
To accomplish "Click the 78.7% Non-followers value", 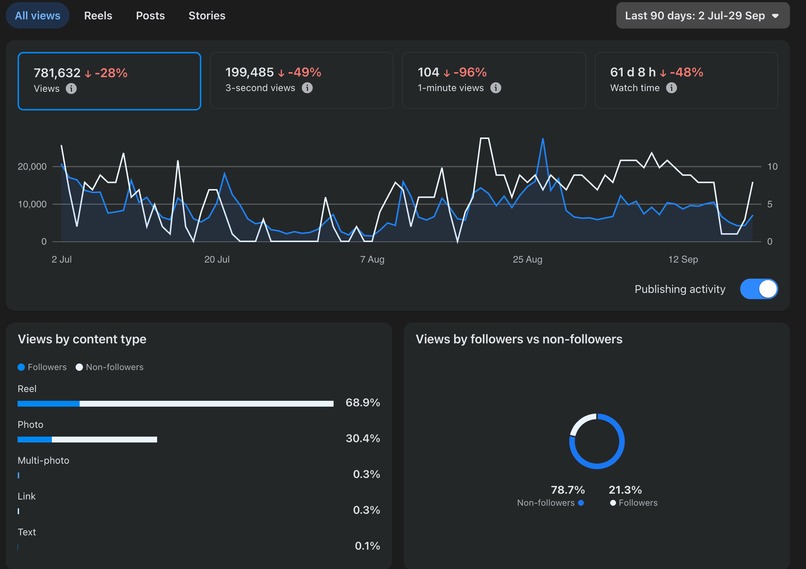I will point(567,490).
